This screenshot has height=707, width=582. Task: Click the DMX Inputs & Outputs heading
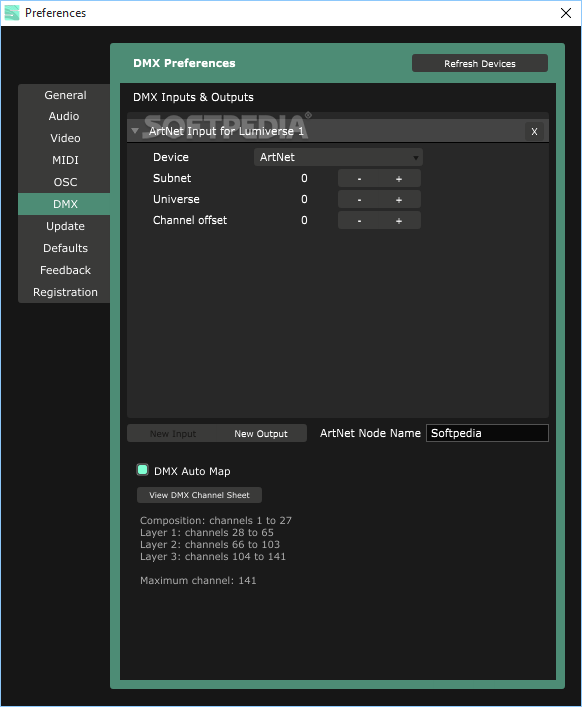pos(193,97)
